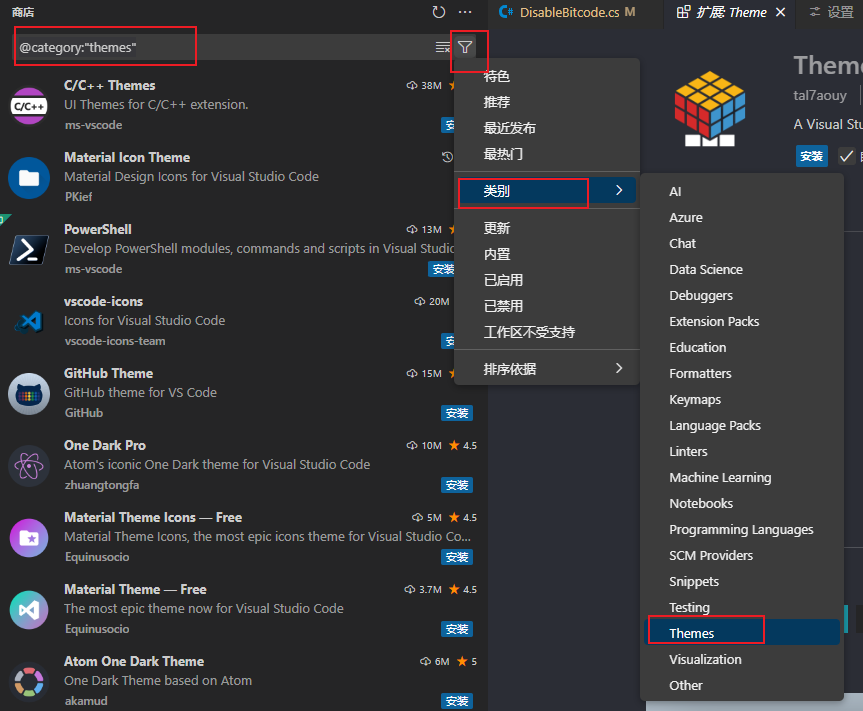This screenshot has width=863, height=711.
Task: Click the C# file icon on DisableBitcode.cs tab
Action: pos(506,12)
